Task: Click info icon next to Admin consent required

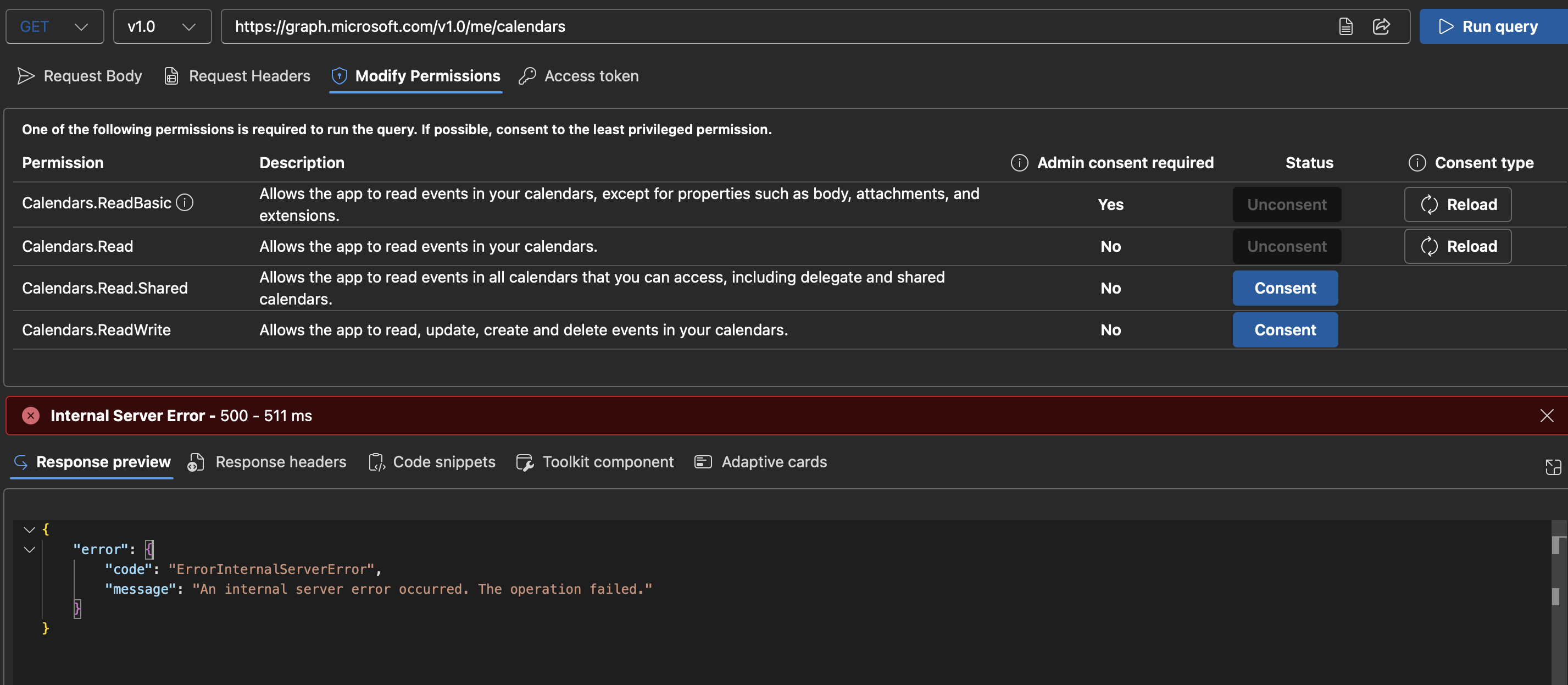Action: point(1020,163)
